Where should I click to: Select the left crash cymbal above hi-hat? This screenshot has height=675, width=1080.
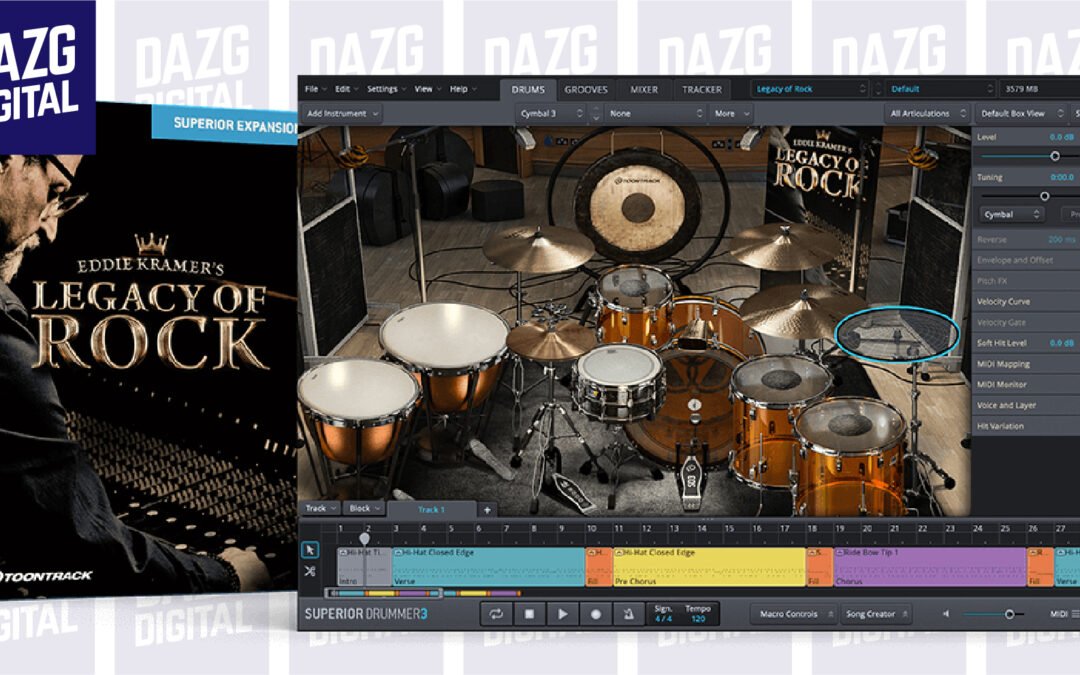tap(538, 248)
